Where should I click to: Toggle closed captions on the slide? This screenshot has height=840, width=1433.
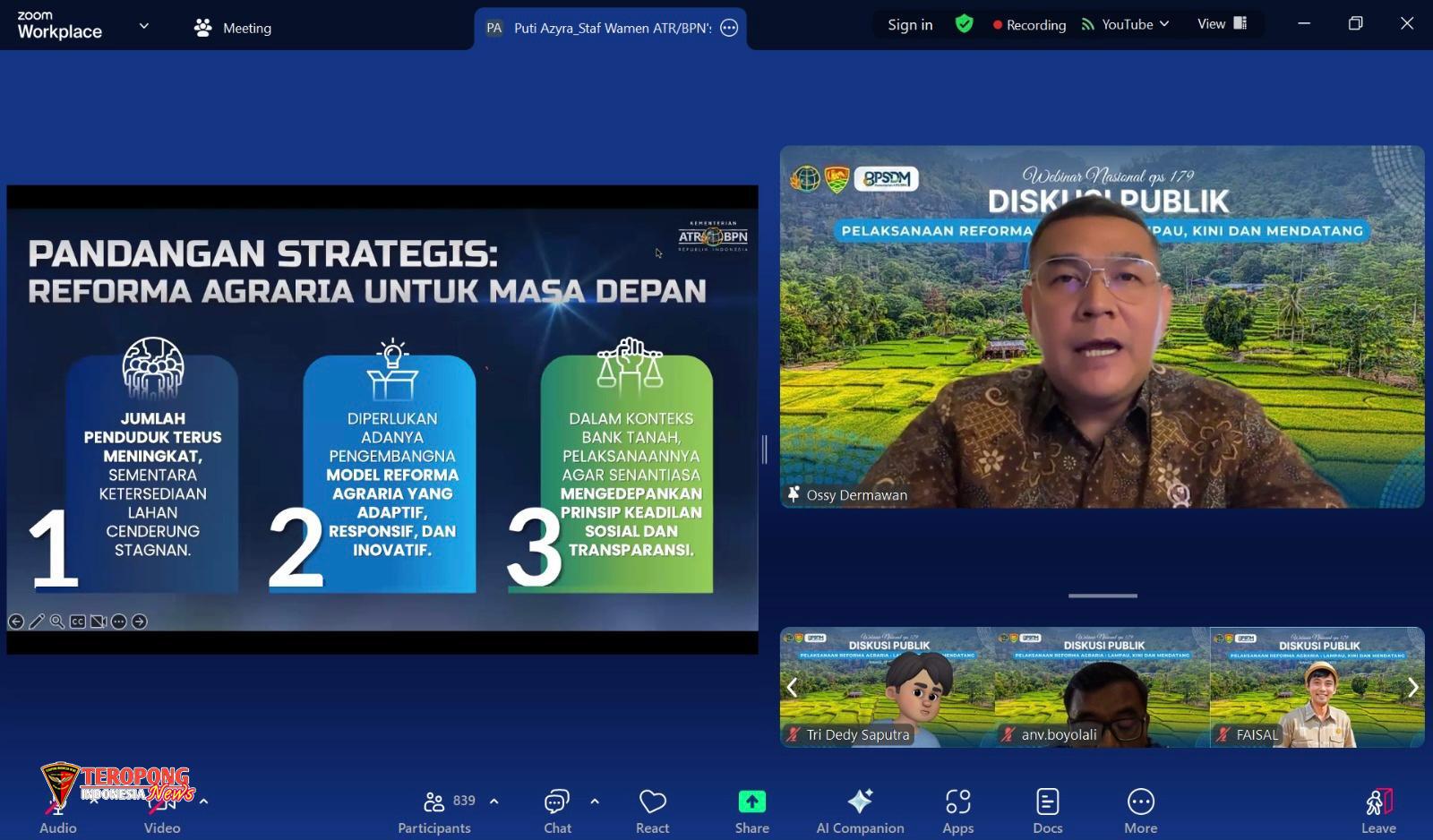78,621
